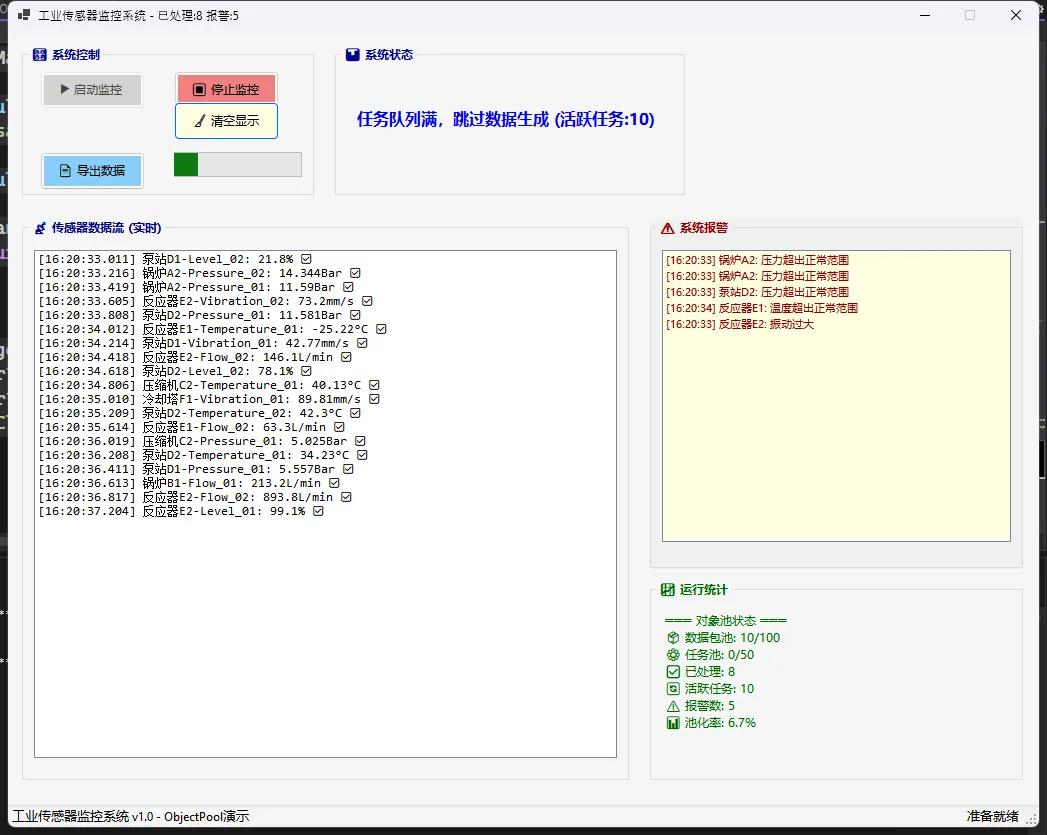Screen dimensions: 1047x835
Task: Click checkmark on 反应器E2-Flow_02 146.1L/min row
Action: 347,357
